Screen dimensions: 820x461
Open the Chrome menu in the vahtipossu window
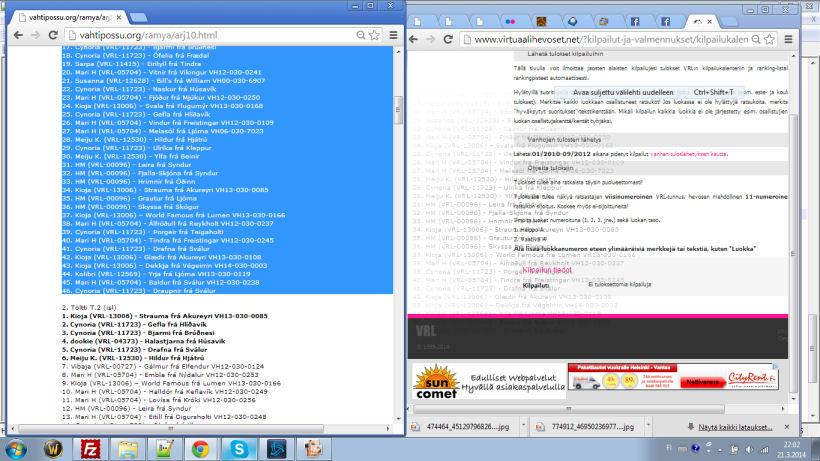point(392,35)
